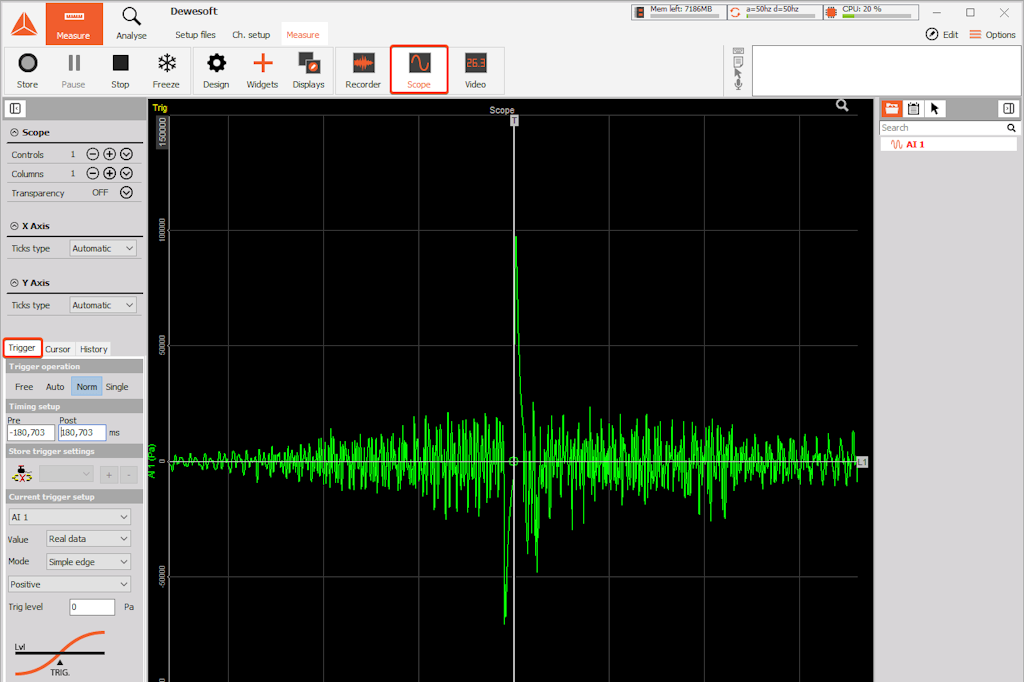
Task: Click the notice event icon
Action: click(x=738, y=62)
